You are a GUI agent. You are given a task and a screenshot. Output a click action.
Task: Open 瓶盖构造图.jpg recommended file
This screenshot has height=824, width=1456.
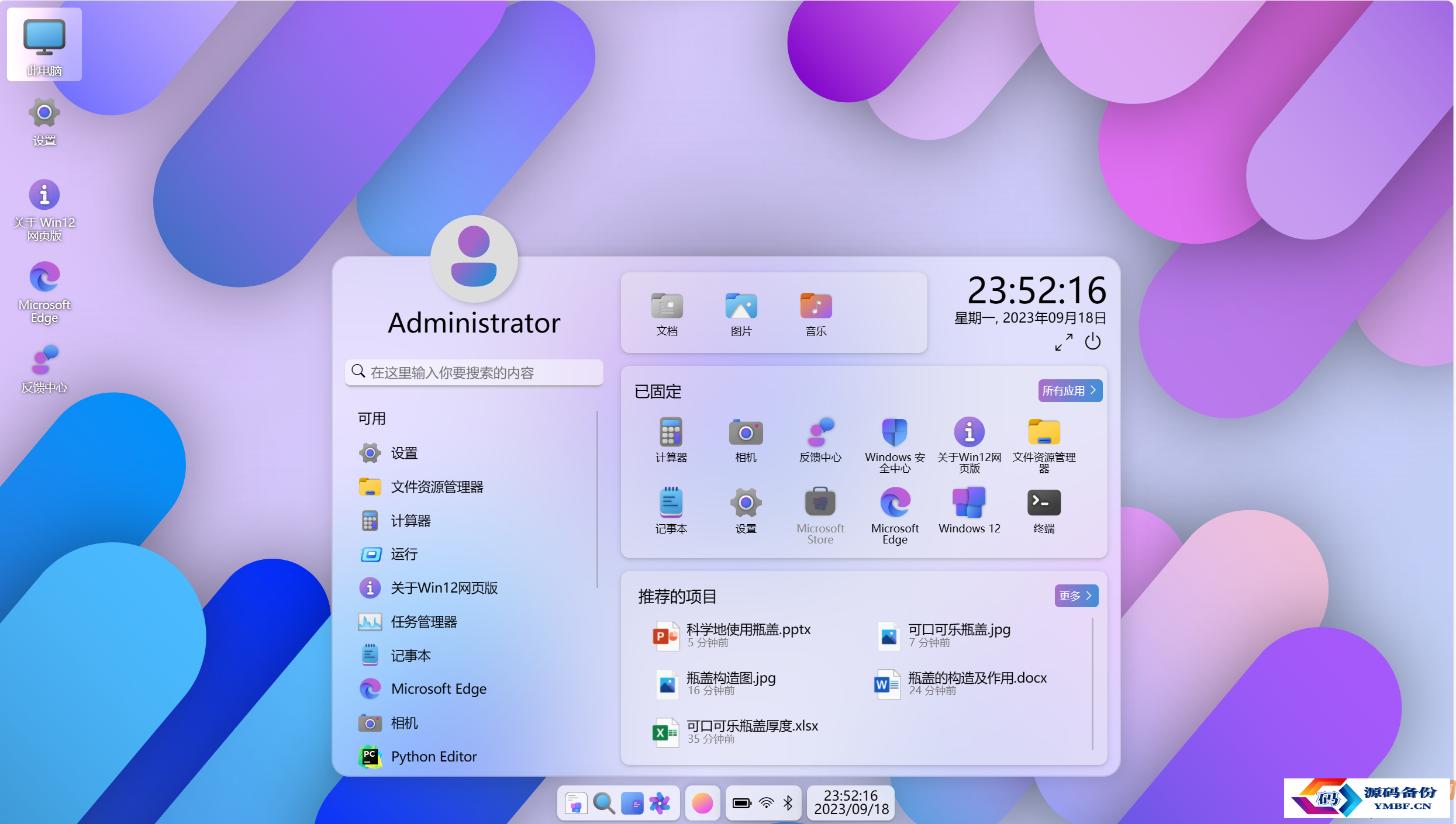click(715, 684)
